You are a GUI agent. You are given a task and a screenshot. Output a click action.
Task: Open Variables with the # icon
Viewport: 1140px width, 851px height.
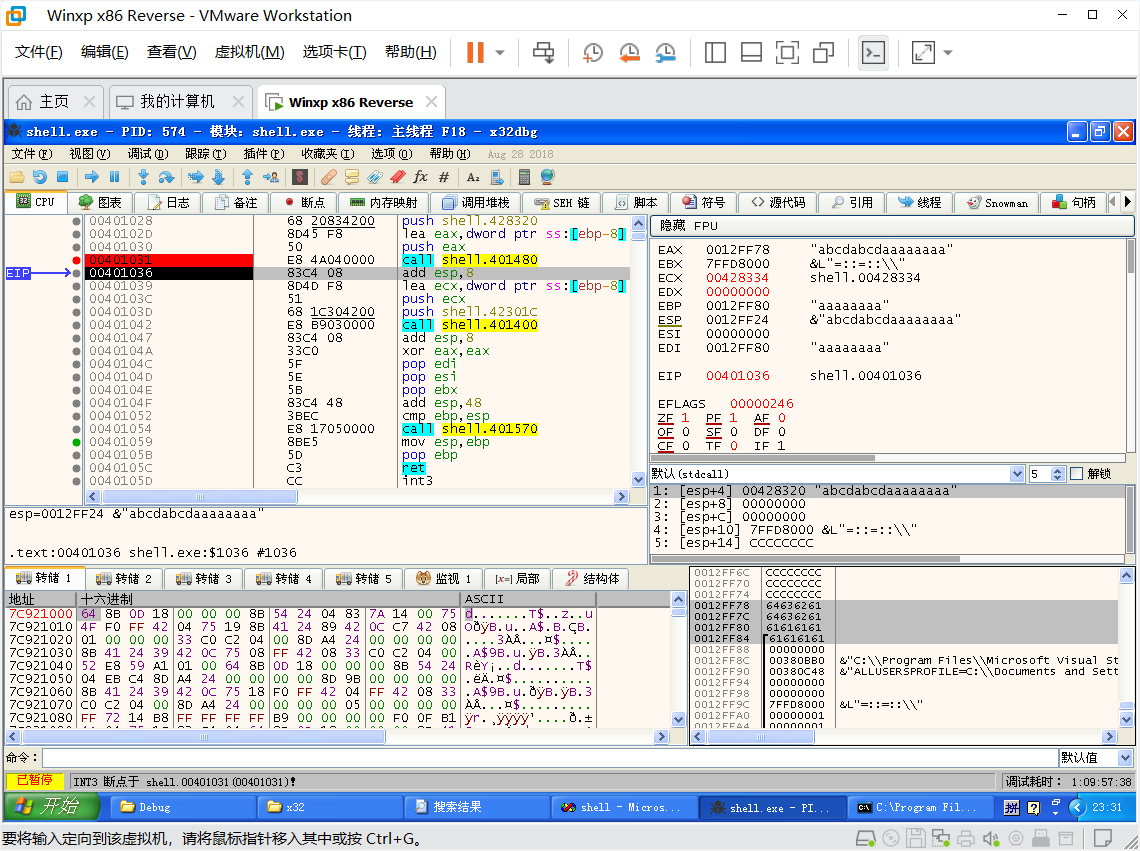coord(443,177)
